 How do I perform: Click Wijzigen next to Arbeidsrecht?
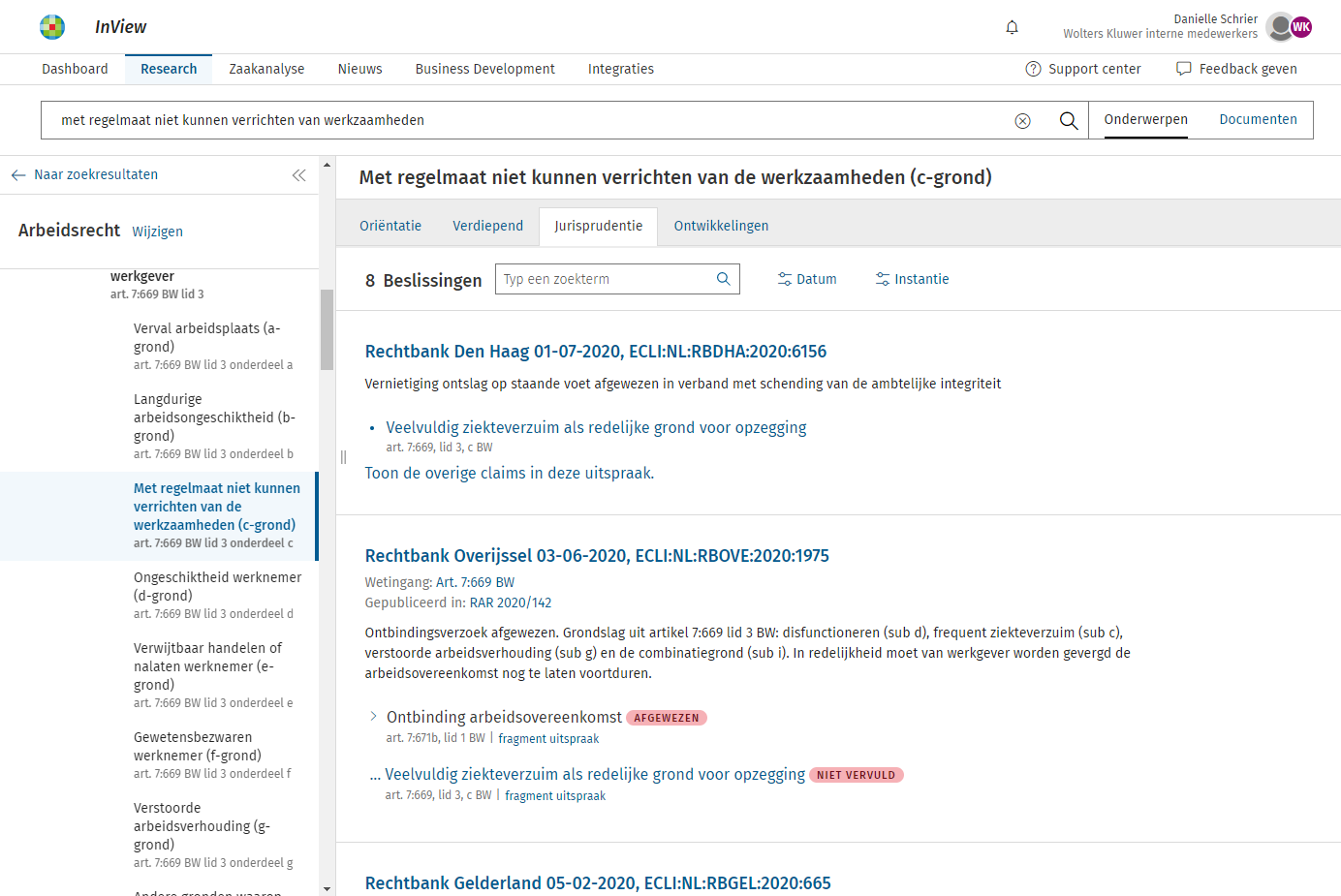tap(157, 232)
